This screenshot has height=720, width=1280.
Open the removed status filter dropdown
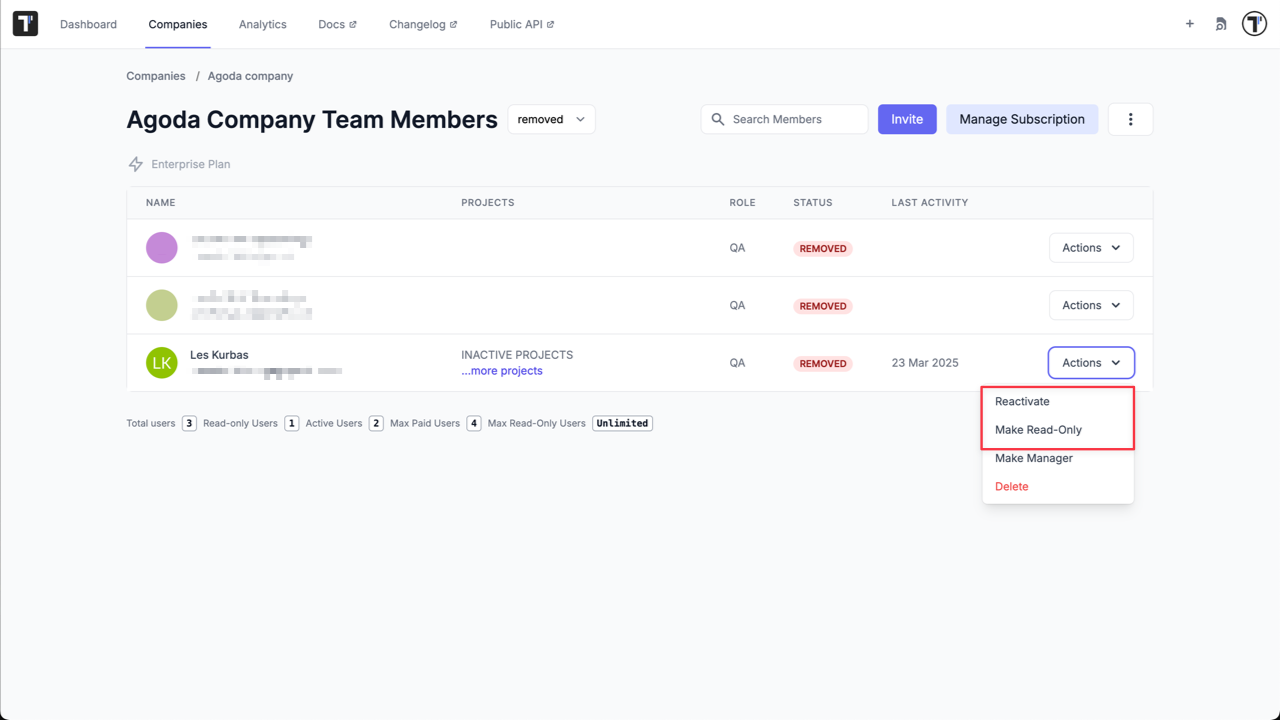pos(551,118)
